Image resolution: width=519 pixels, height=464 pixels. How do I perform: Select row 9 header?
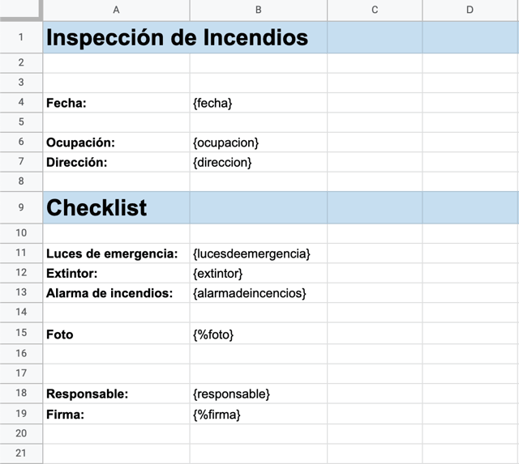(21, 207)
